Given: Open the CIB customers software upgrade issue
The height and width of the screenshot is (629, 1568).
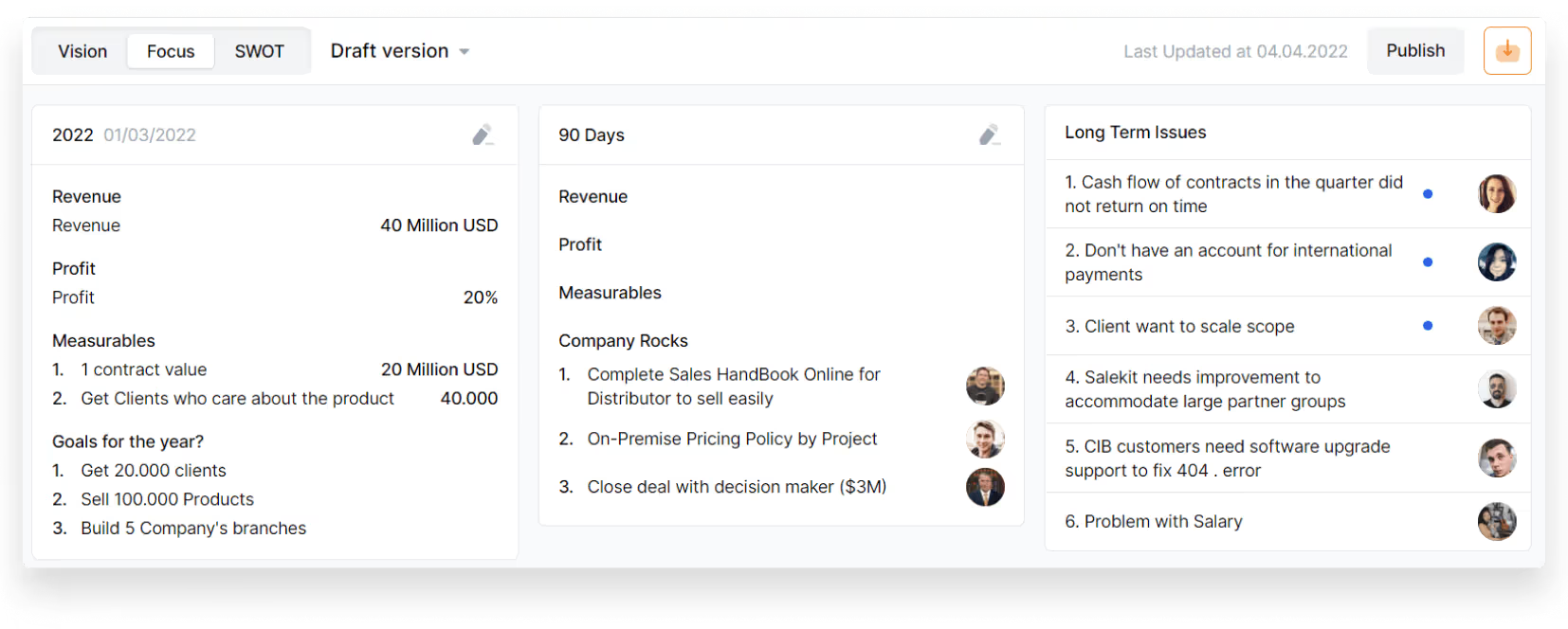Looking at the screenshot, I should (x=1227, y=458).
